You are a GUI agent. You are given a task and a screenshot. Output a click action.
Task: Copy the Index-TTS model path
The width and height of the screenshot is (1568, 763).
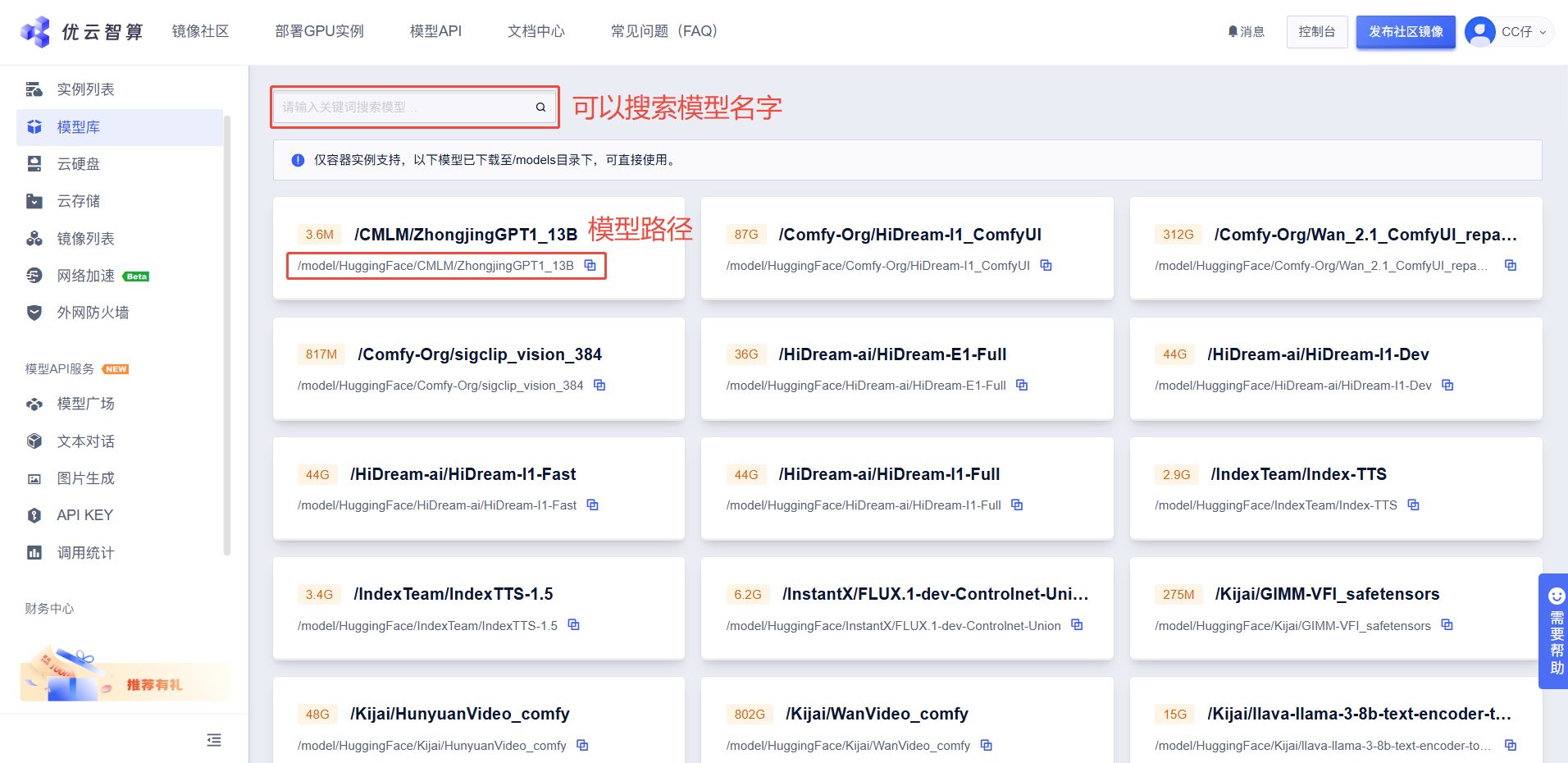point(1413,505)
